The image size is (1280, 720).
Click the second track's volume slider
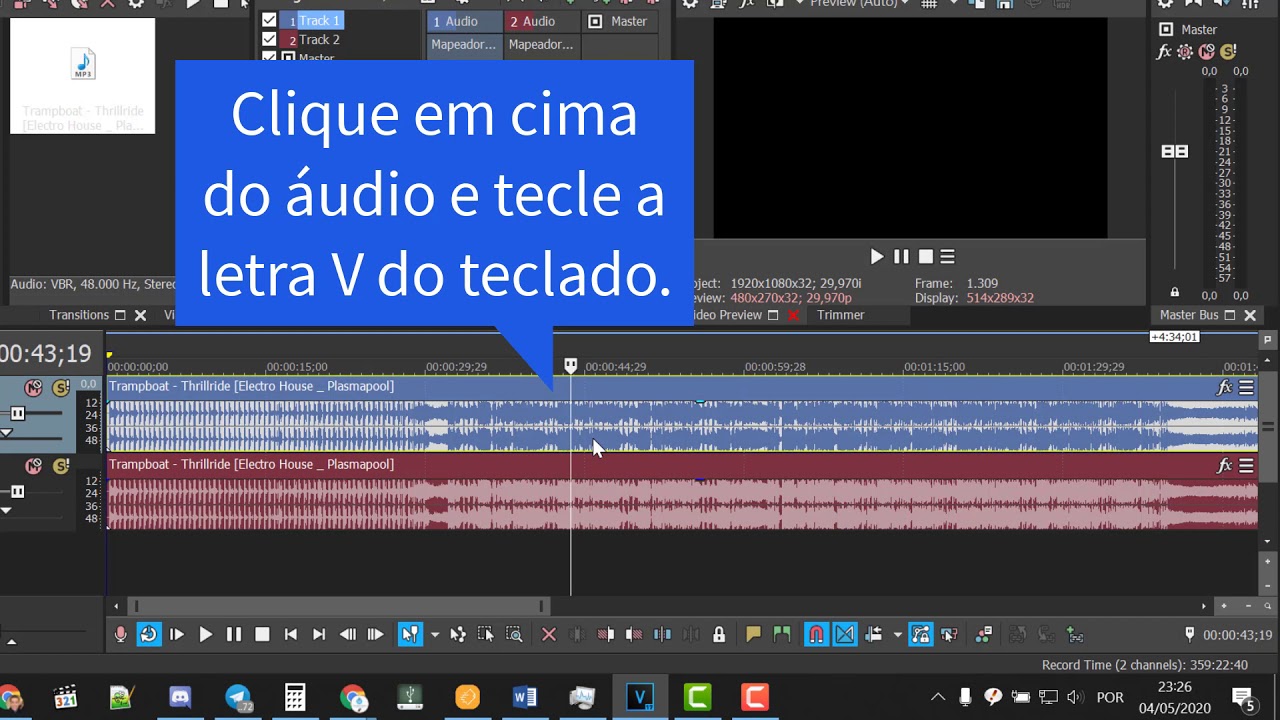17,491
